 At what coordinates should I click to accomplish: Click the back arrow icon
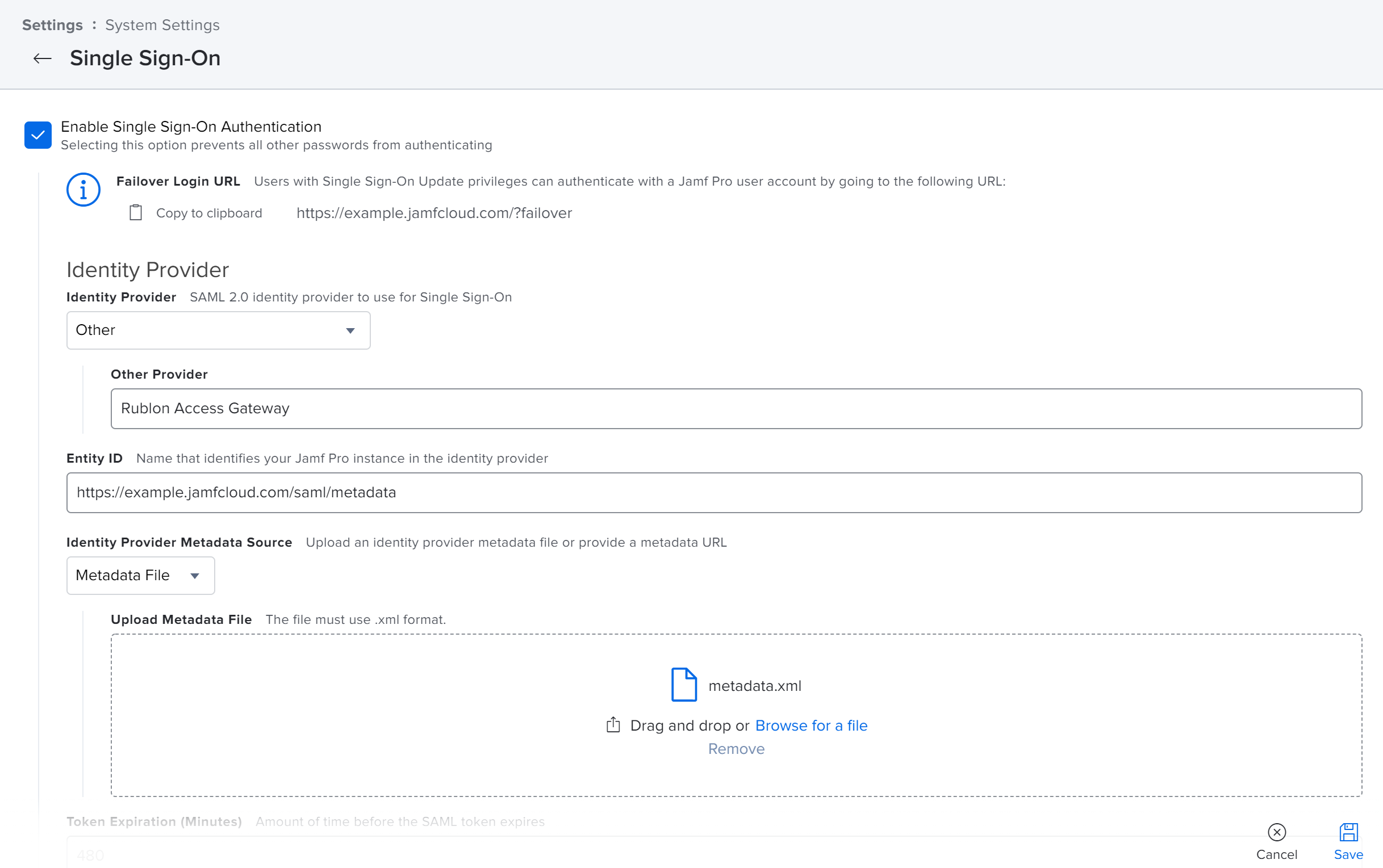(x=42, y=58)
